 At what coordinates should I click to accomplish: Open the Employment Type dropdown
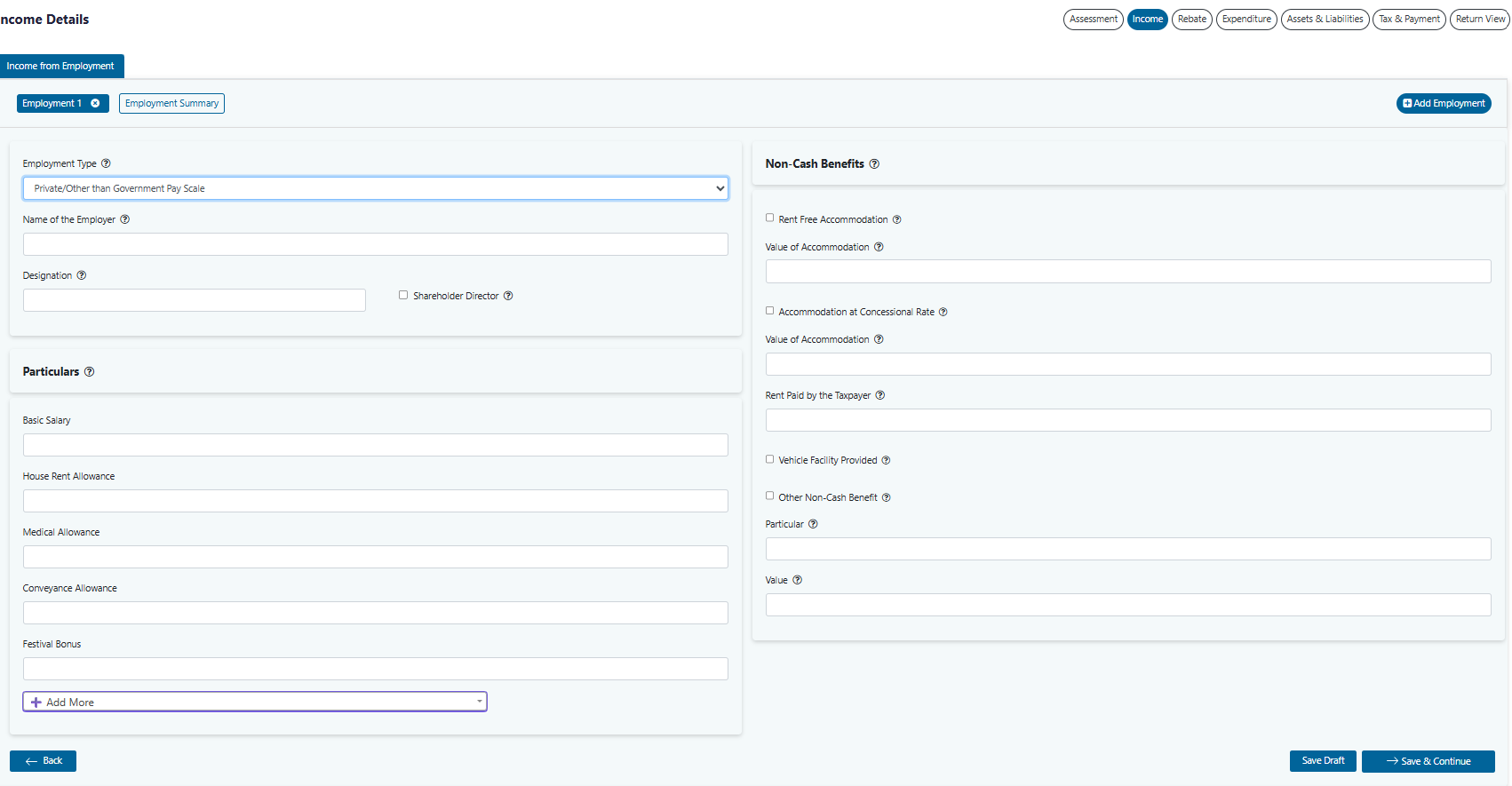[376, 188]
